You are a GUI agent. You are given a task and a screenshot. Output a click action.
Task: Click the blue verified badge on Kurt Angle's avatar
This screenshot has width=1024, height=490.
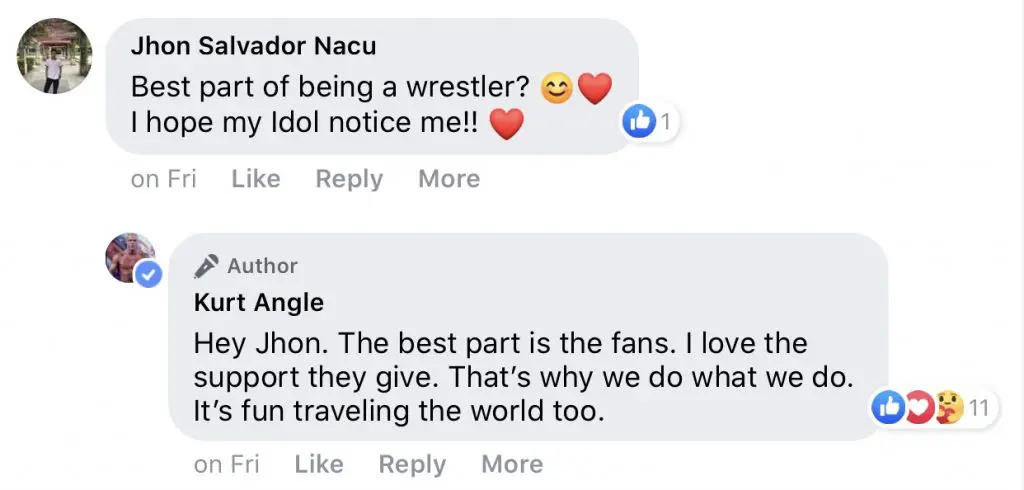coord(149,275)
